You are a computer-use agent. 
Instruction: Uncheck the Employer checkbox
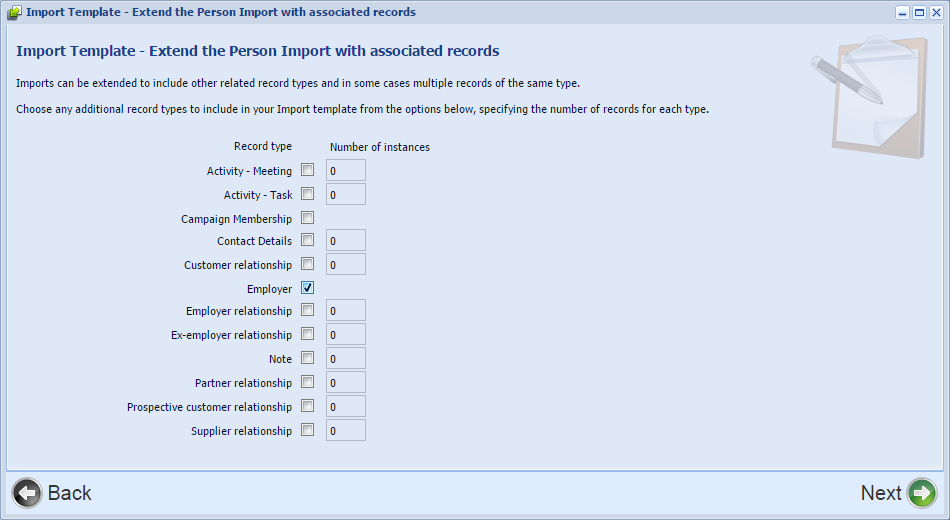tap(308, 288)
